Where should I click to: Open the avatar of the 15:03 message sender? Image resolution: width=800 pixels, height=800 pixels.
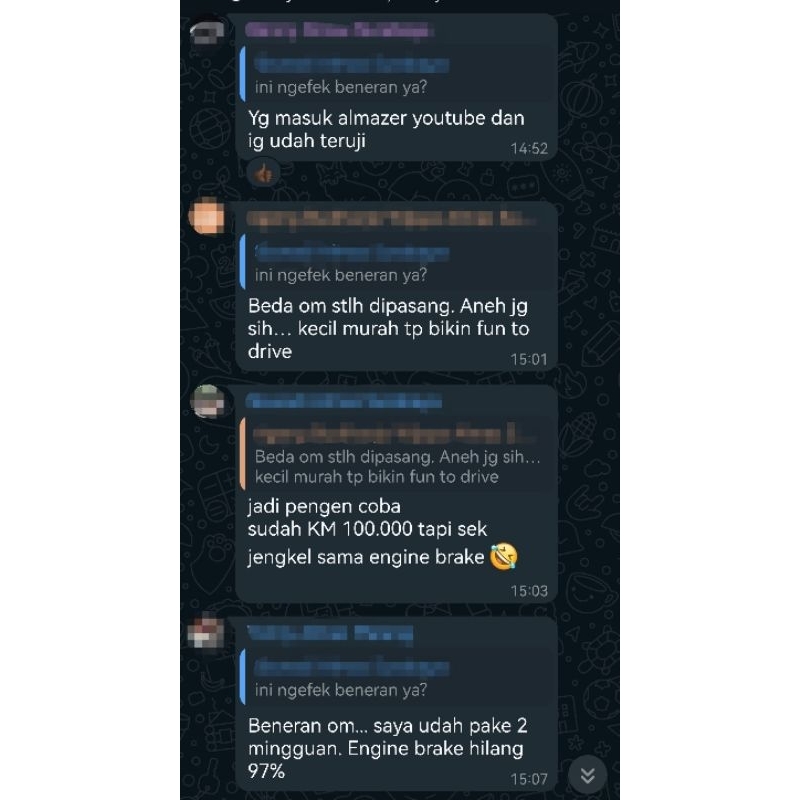point(207,402)
